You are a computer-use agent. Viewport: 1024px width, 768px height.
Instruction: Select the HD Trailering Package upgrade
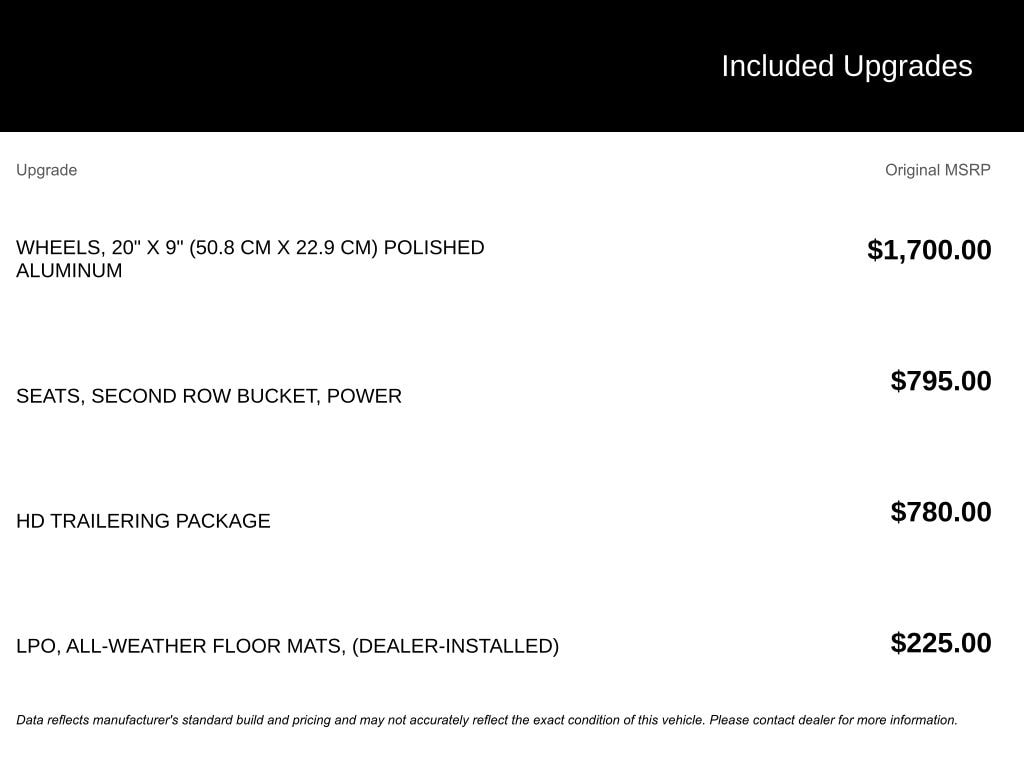tap(143, 521)
